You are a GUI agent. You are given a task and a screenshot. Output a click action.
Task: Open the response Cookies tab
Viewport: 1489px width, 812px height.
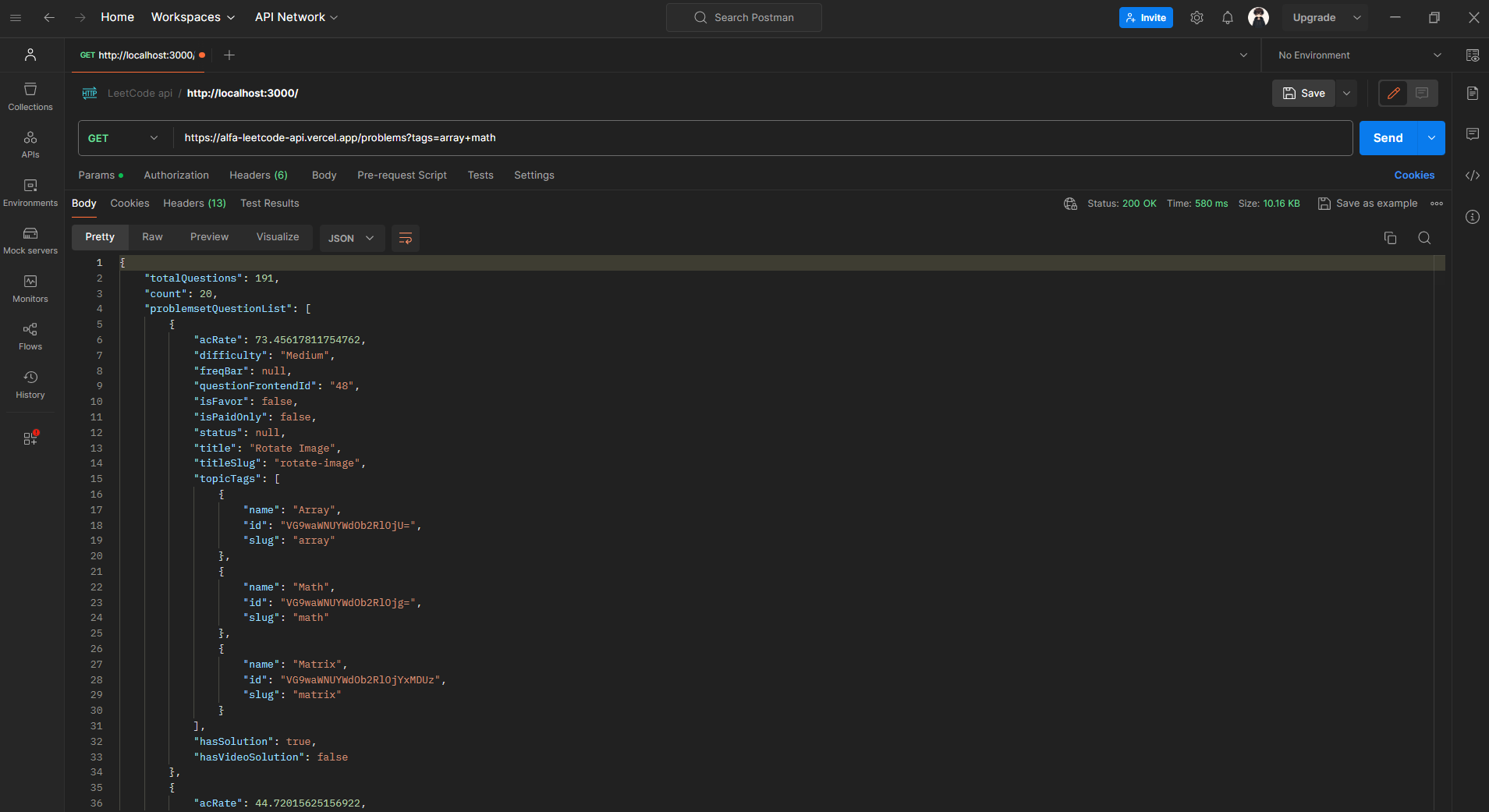tap(129, 204)
